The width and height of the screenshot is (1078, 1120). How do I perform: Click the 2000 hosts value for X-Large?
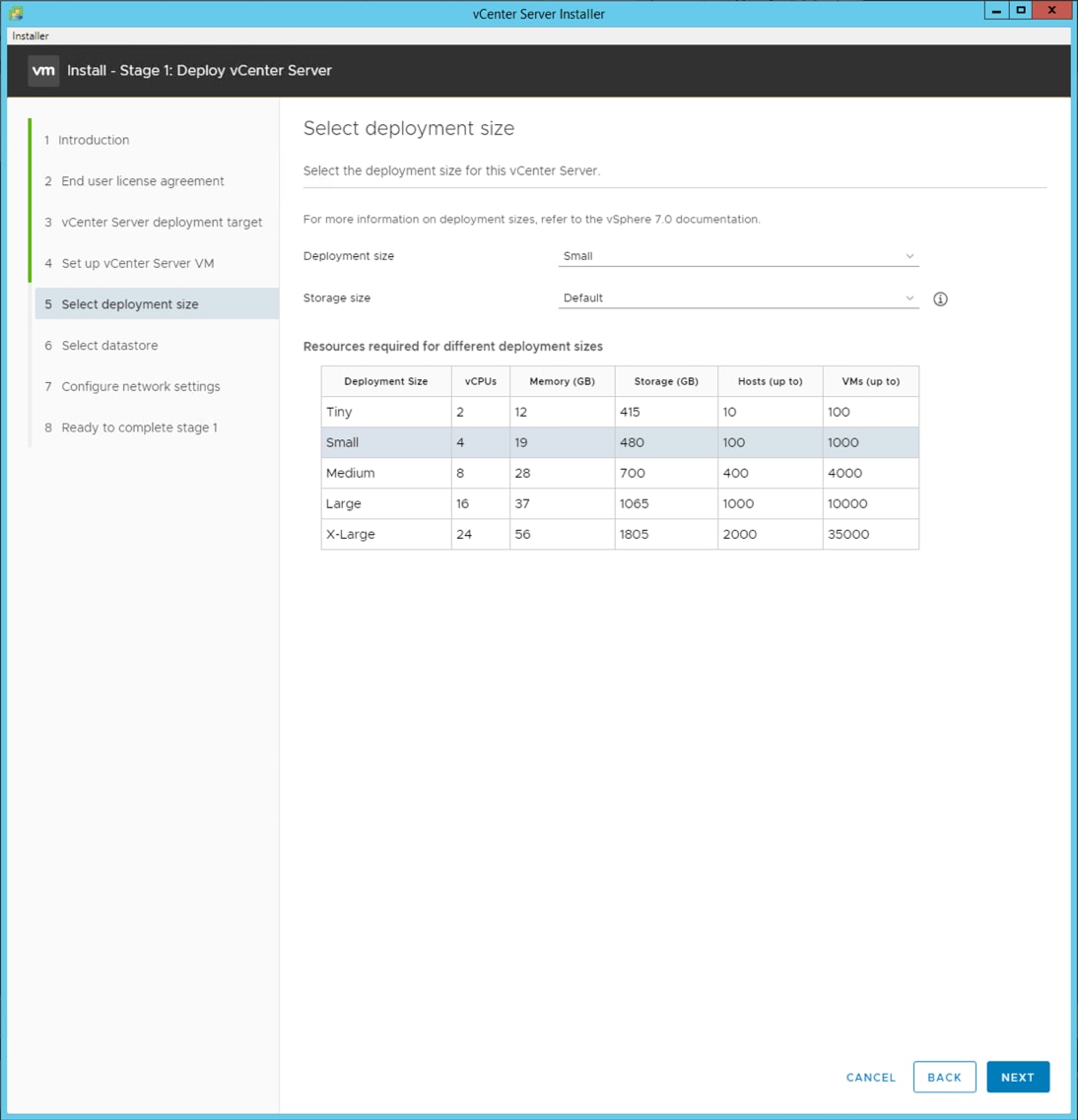[739, 534]
